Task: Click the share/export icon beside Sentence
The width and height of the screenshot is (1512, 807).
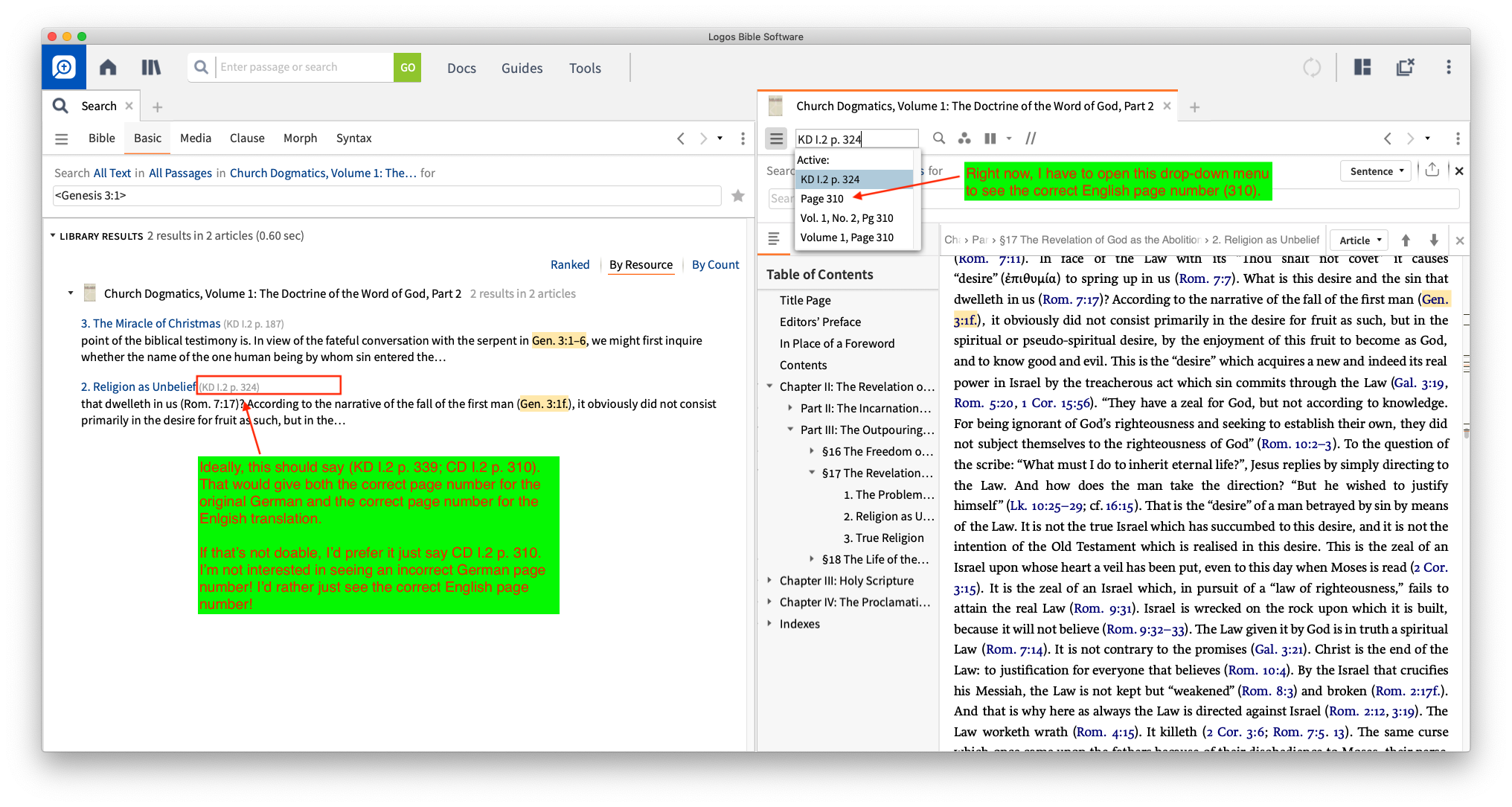Action: coord(1432,170)
